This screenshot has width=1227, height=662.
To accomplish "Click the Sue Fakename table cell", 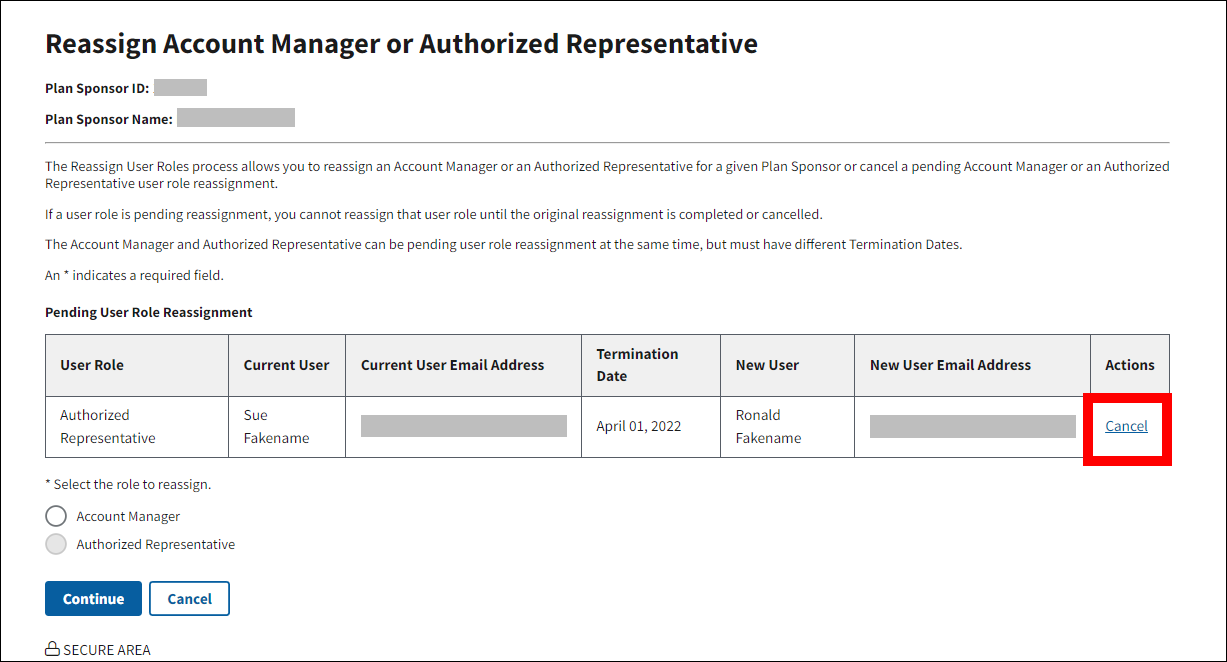I will pos(277,427).
